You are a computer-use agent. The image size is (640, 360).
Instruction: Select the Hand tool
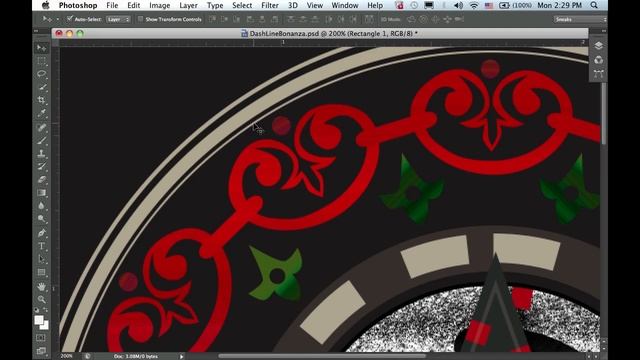42,287
